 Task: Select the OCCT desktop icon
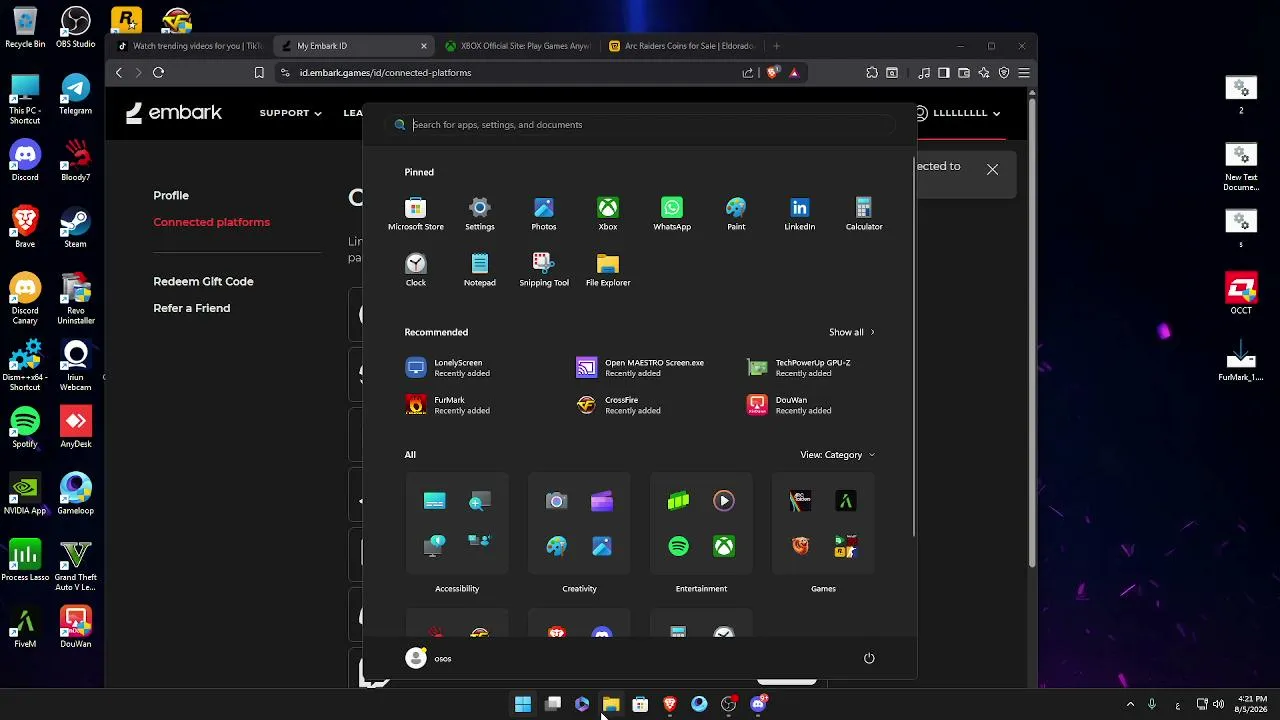click(1241, 295)
